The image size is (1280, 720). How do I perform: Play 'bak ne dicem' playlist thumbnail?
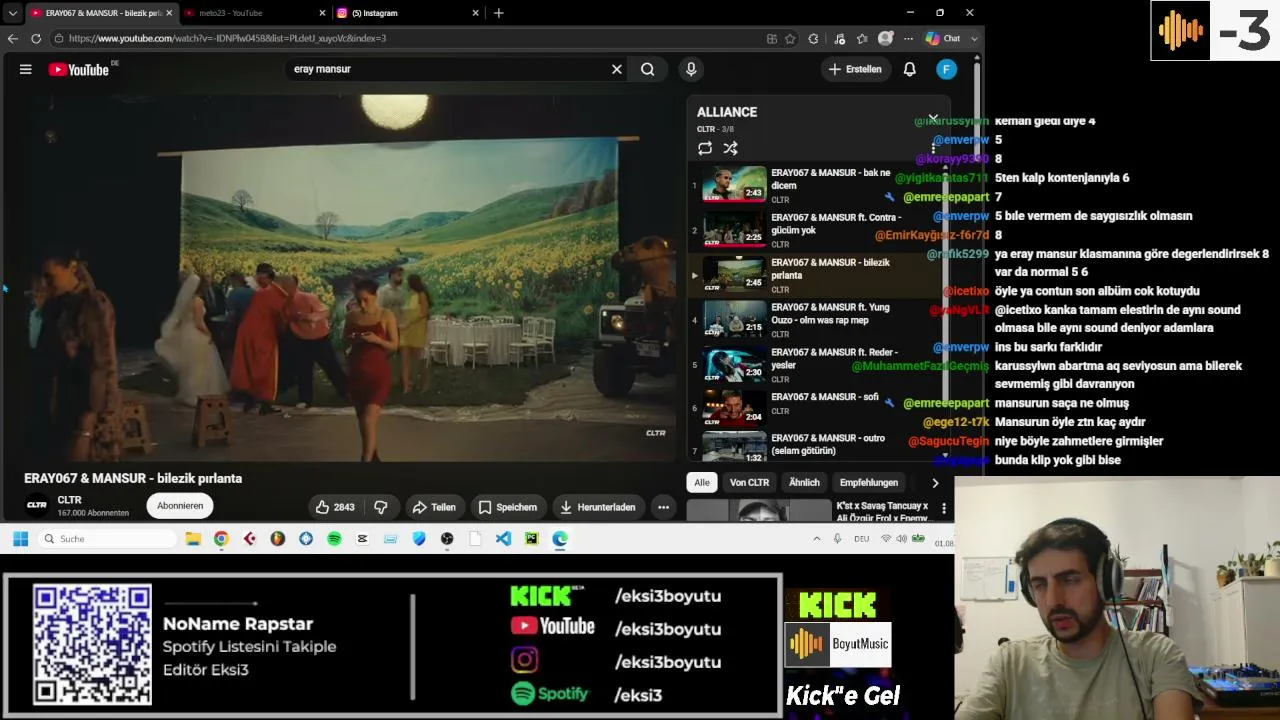734,185
